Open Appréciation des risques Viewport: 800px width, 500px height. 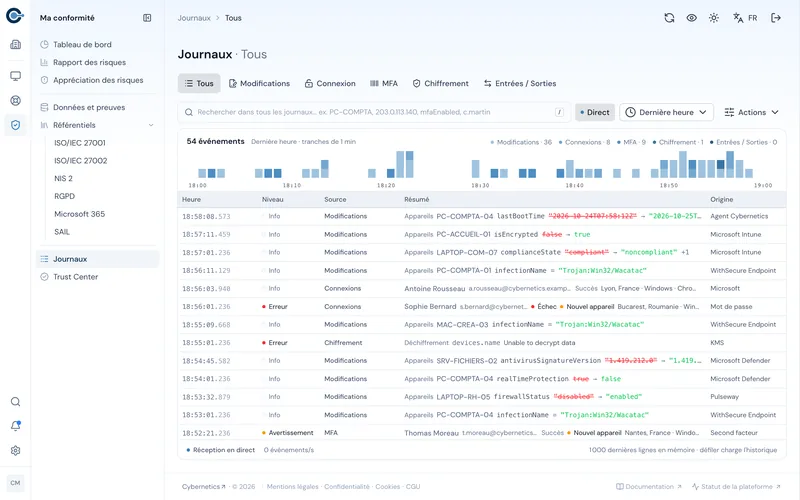tap(97, 80)
